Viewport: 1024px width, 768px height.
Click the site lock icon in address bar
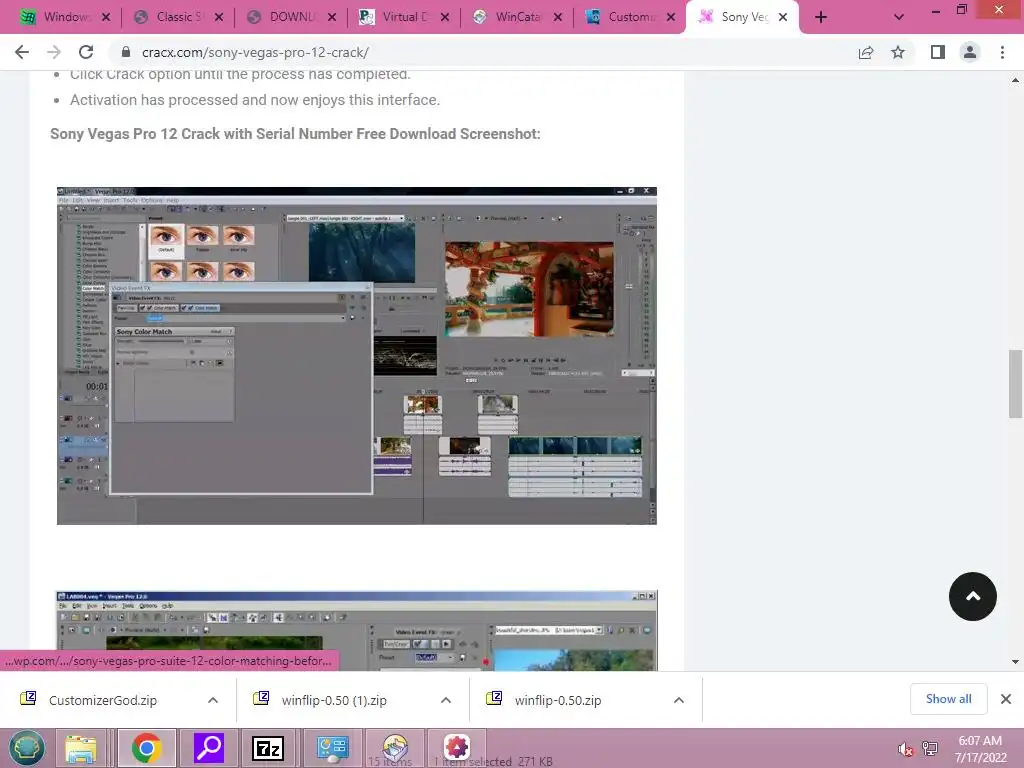(x=127, y=52)
